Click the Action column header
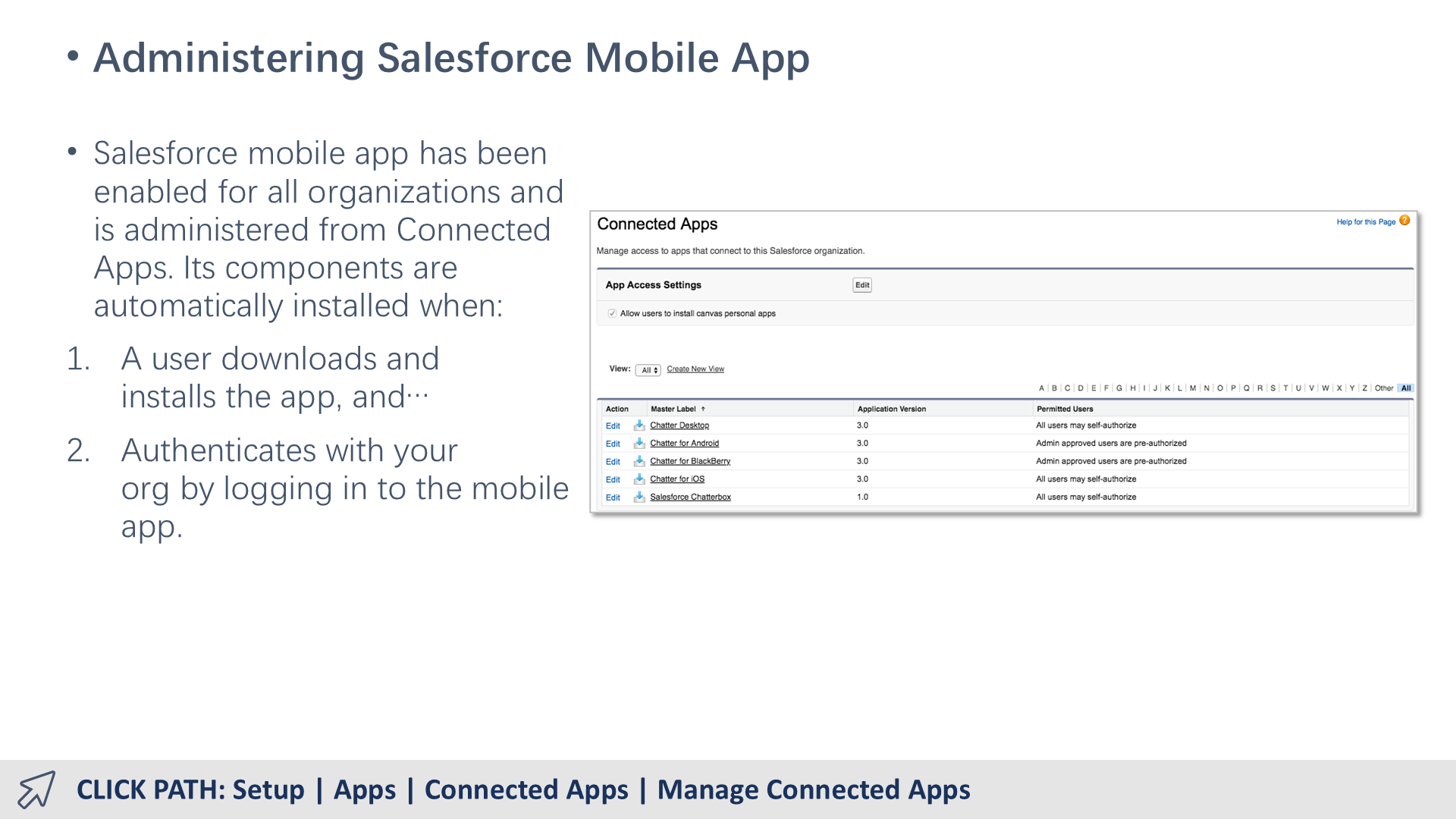 click(x=617, y=409)
